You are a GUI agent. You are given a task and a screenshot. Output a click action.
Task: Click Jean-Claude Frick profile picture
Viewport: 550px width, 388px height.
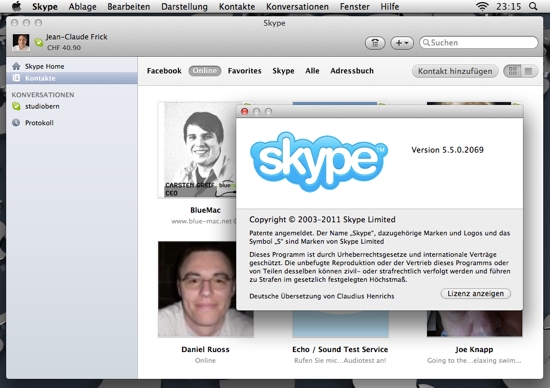(x=21, y=42)
